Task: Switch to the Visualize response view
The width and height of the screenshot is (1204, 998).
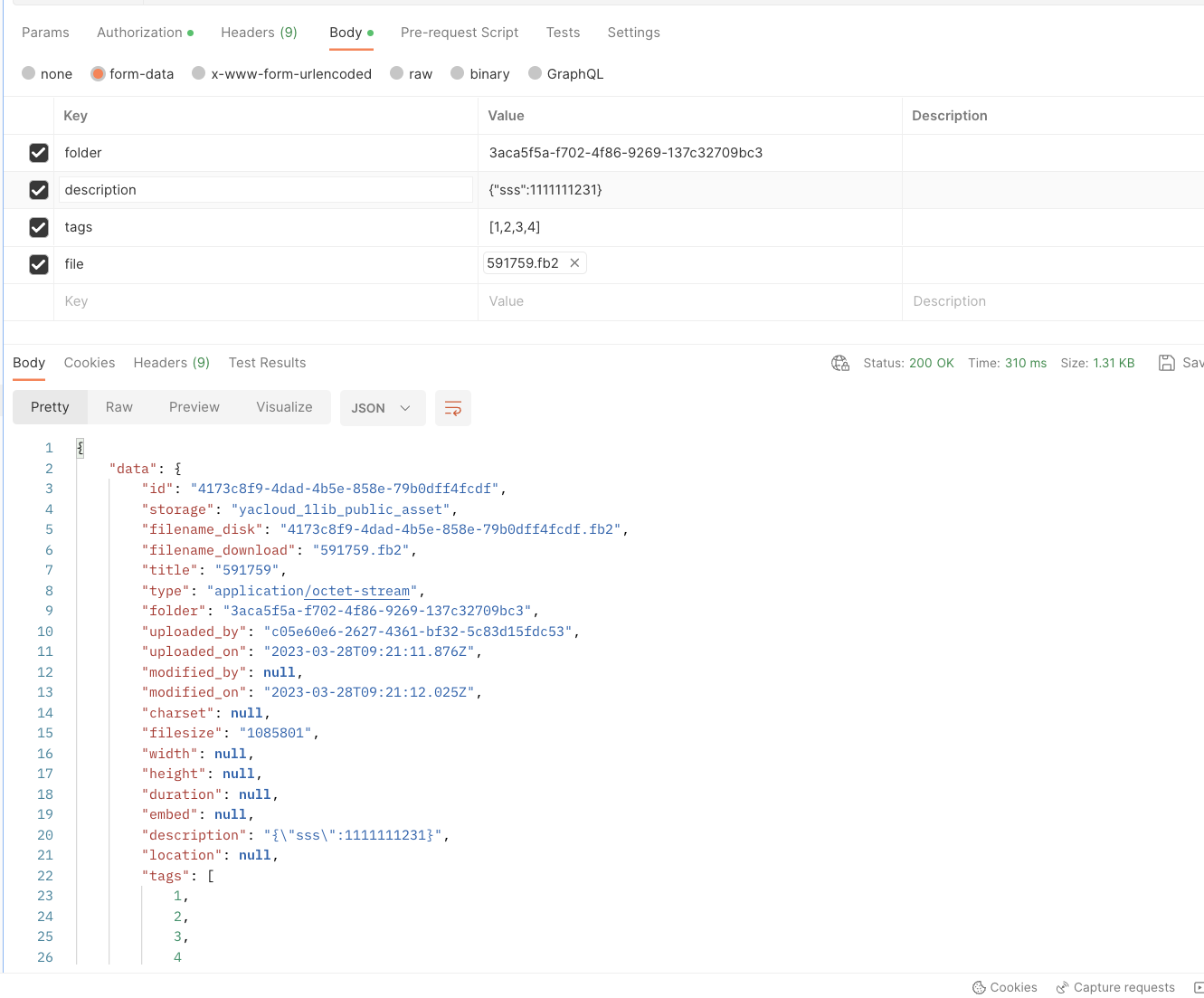Action: 285,407
